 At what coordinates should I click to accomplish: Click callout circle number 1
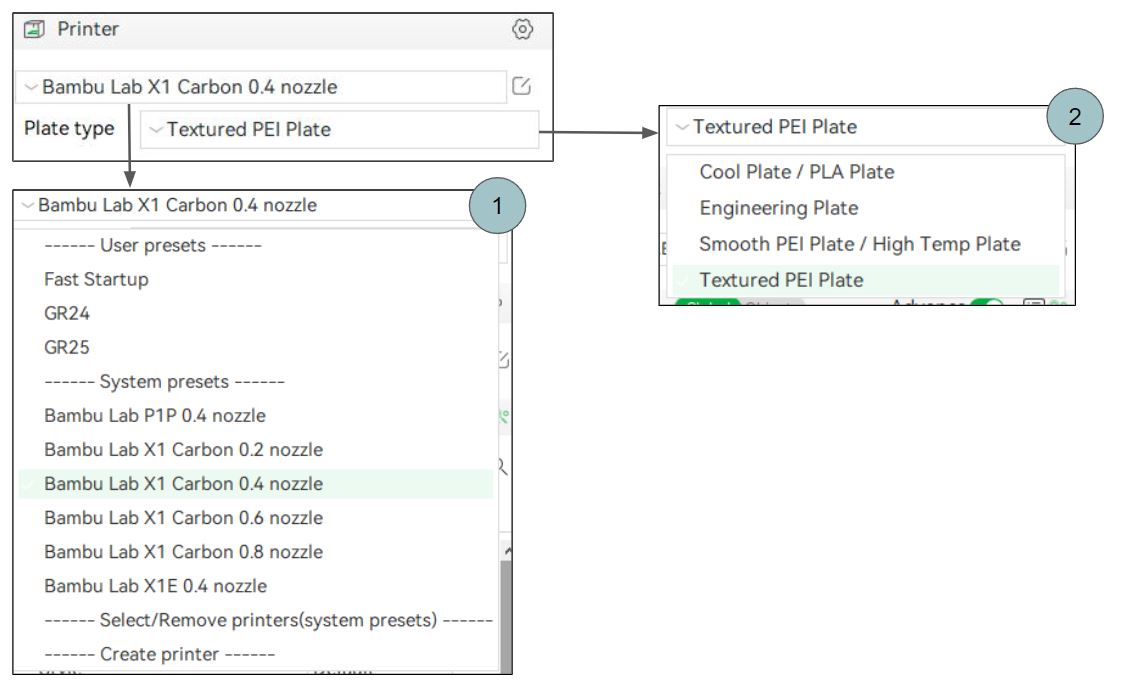(497, 208)
